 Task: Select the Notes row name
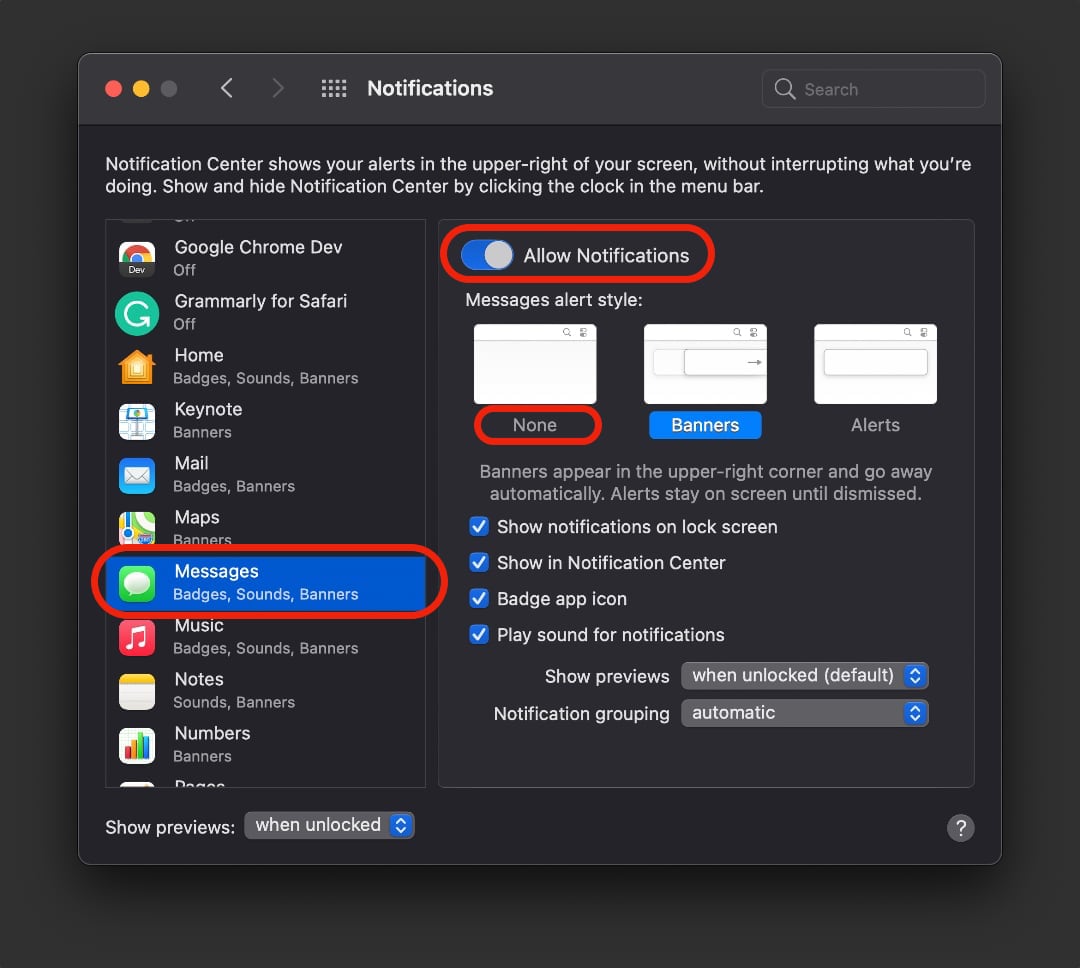(x=199, y=679)
